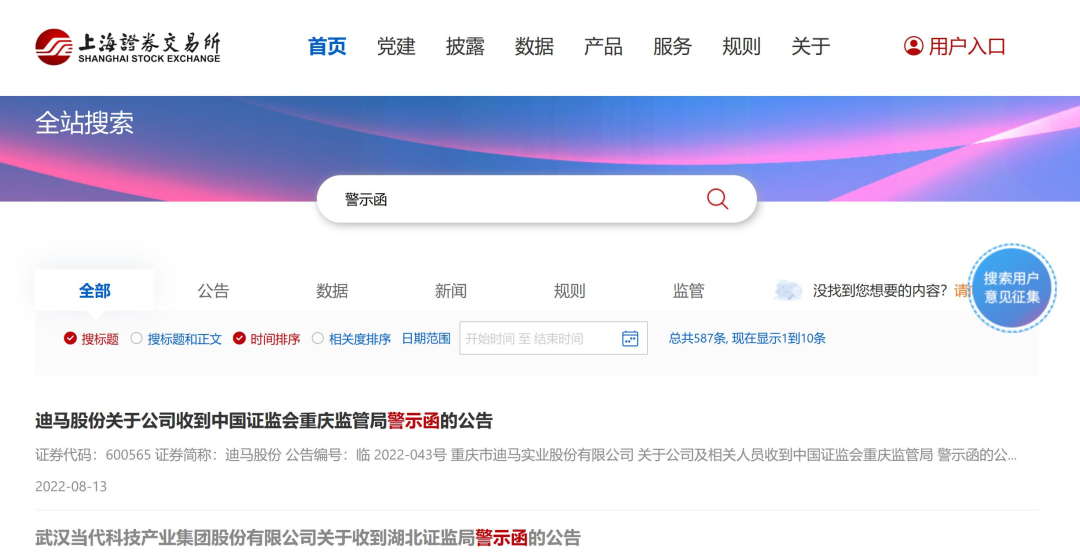Select the 相关度排序 radio option
The height and width of the screenshot is (559, 1080).
(351, 339)
